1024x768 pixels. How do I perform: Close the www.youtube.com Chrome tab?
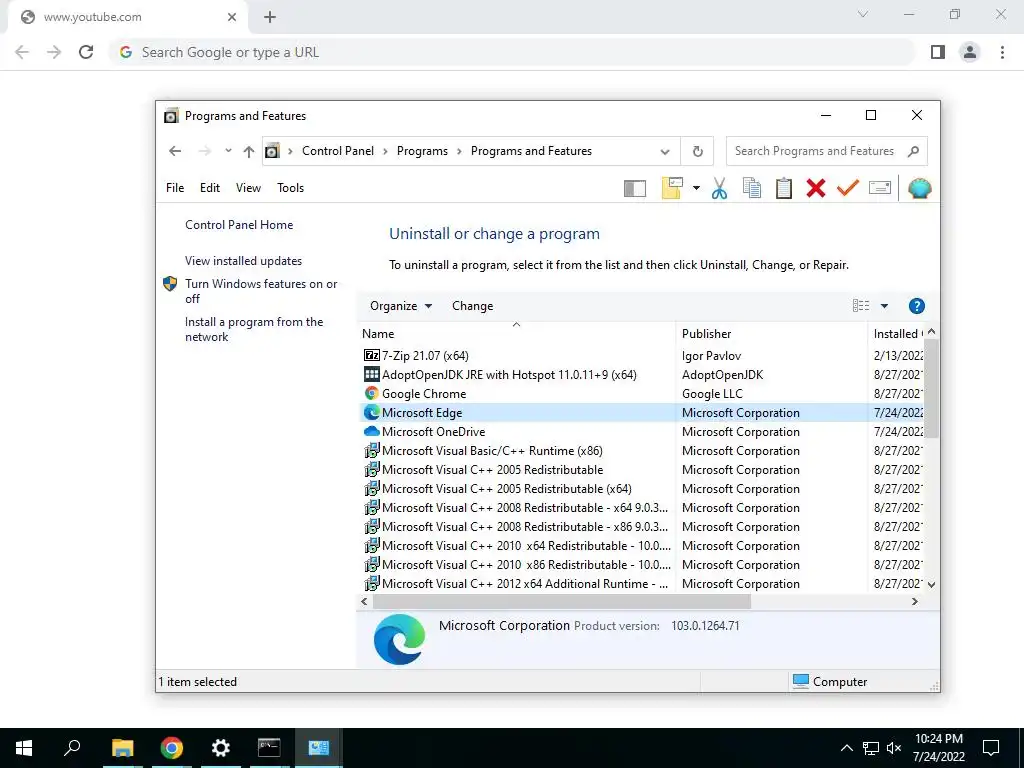232,17
